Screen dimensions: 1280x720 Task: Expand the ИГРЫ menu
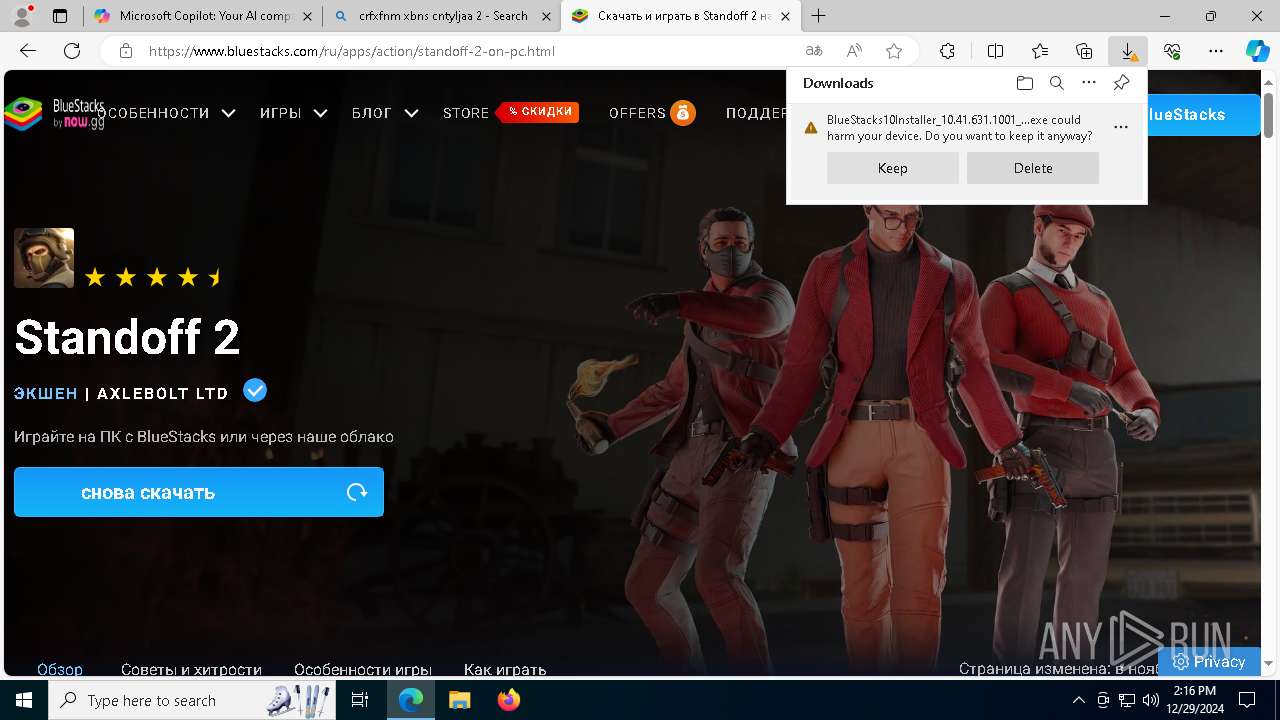(293, 113)
